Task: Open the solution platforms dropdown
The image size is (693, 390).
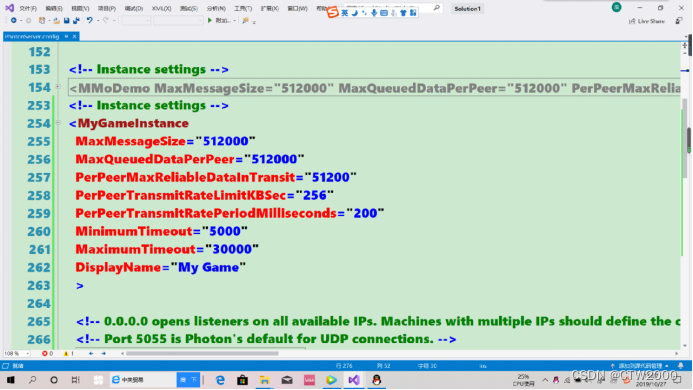Action: (178, 20)
